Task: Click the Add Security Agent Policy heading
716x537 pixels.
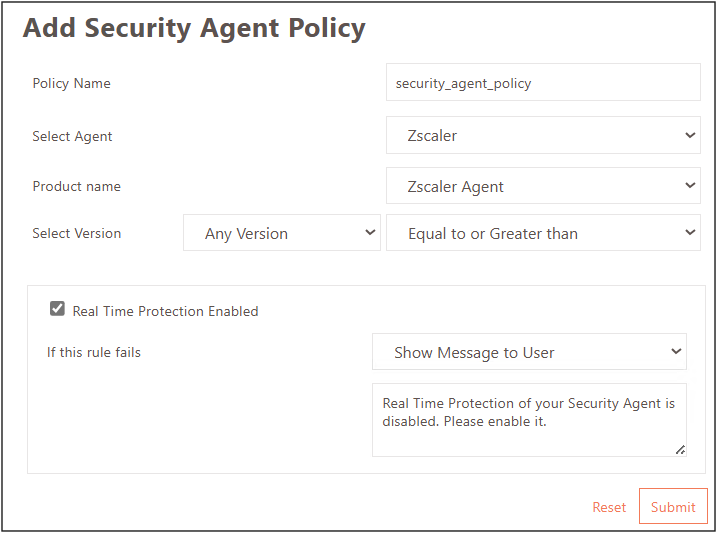Action: tap(194, 28)
